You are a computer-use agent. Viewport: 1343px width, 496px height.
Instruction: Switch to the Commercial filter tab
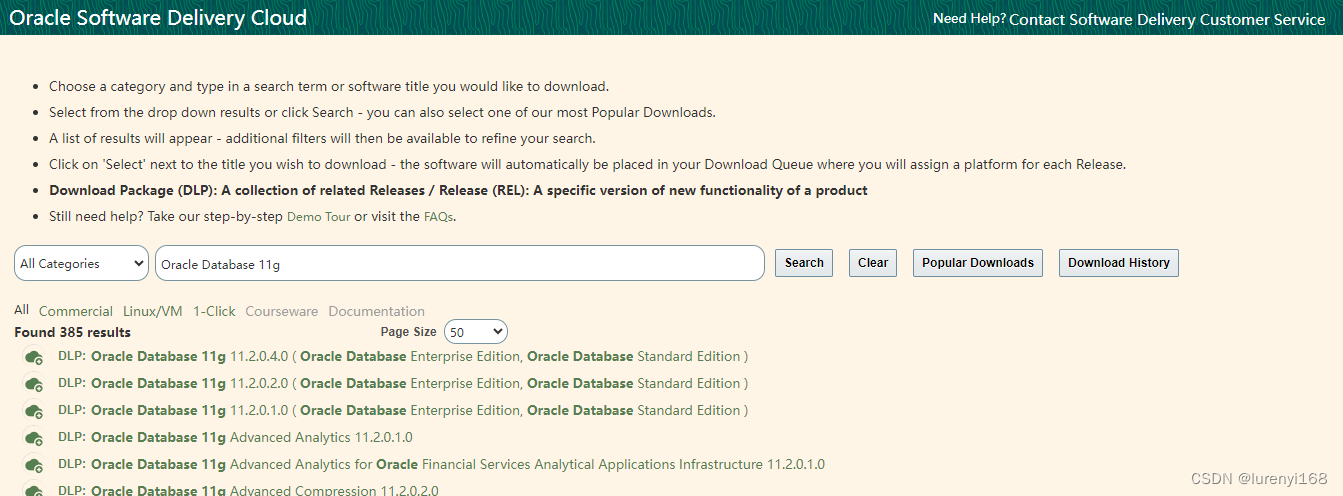click(76, 311)
